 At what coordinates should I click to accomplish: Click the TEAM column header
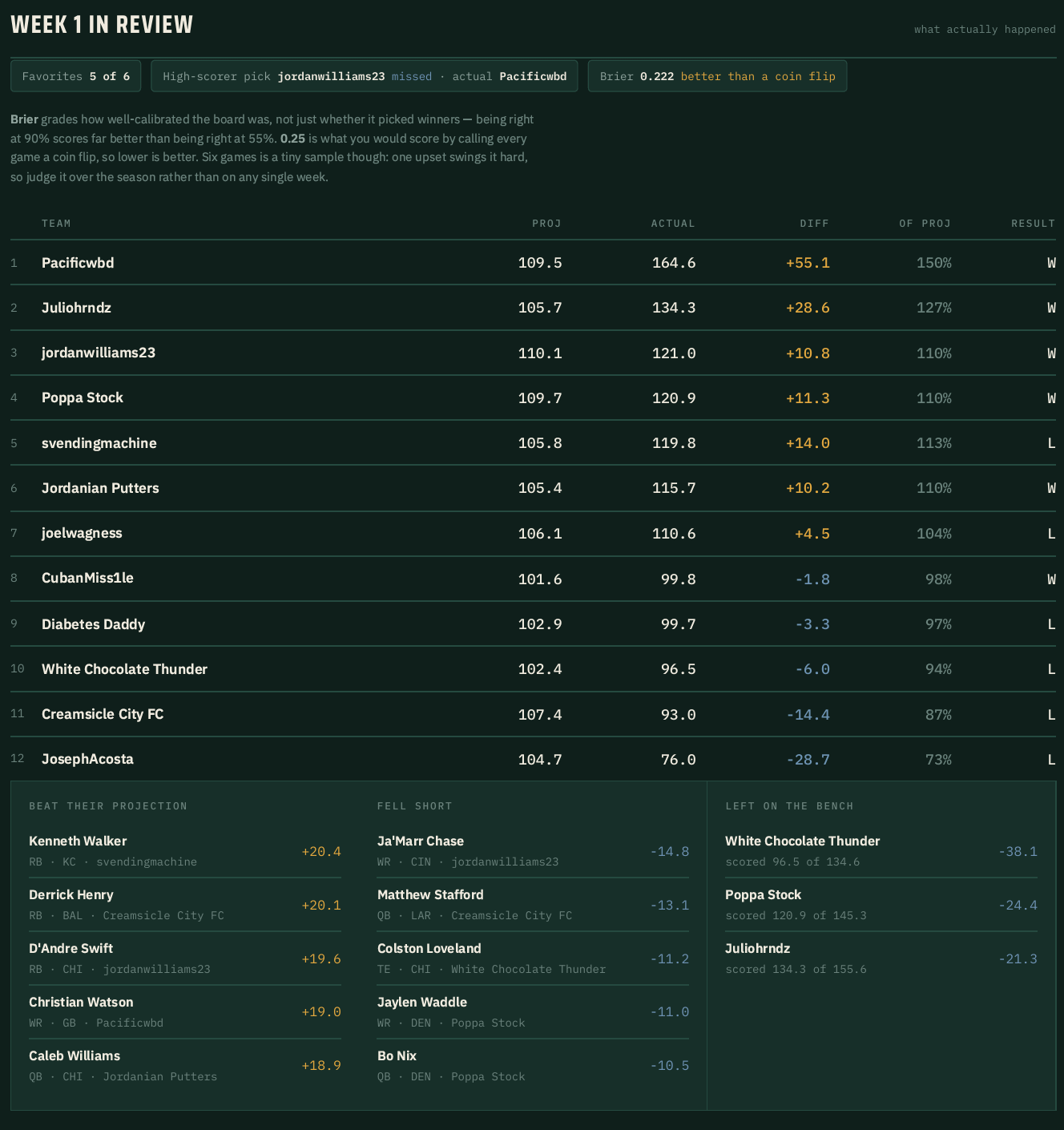56,224
